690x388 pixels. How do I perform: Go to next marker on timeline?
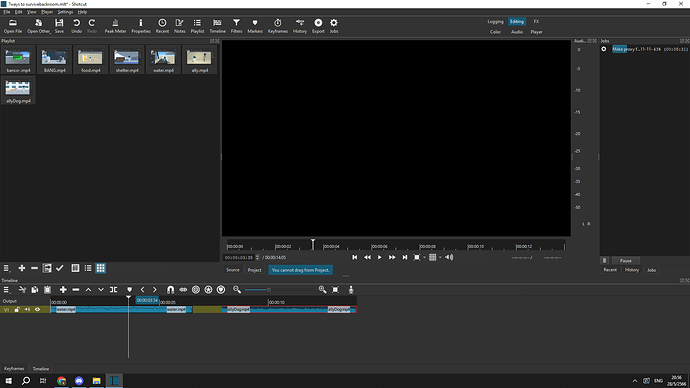(154, 289)
